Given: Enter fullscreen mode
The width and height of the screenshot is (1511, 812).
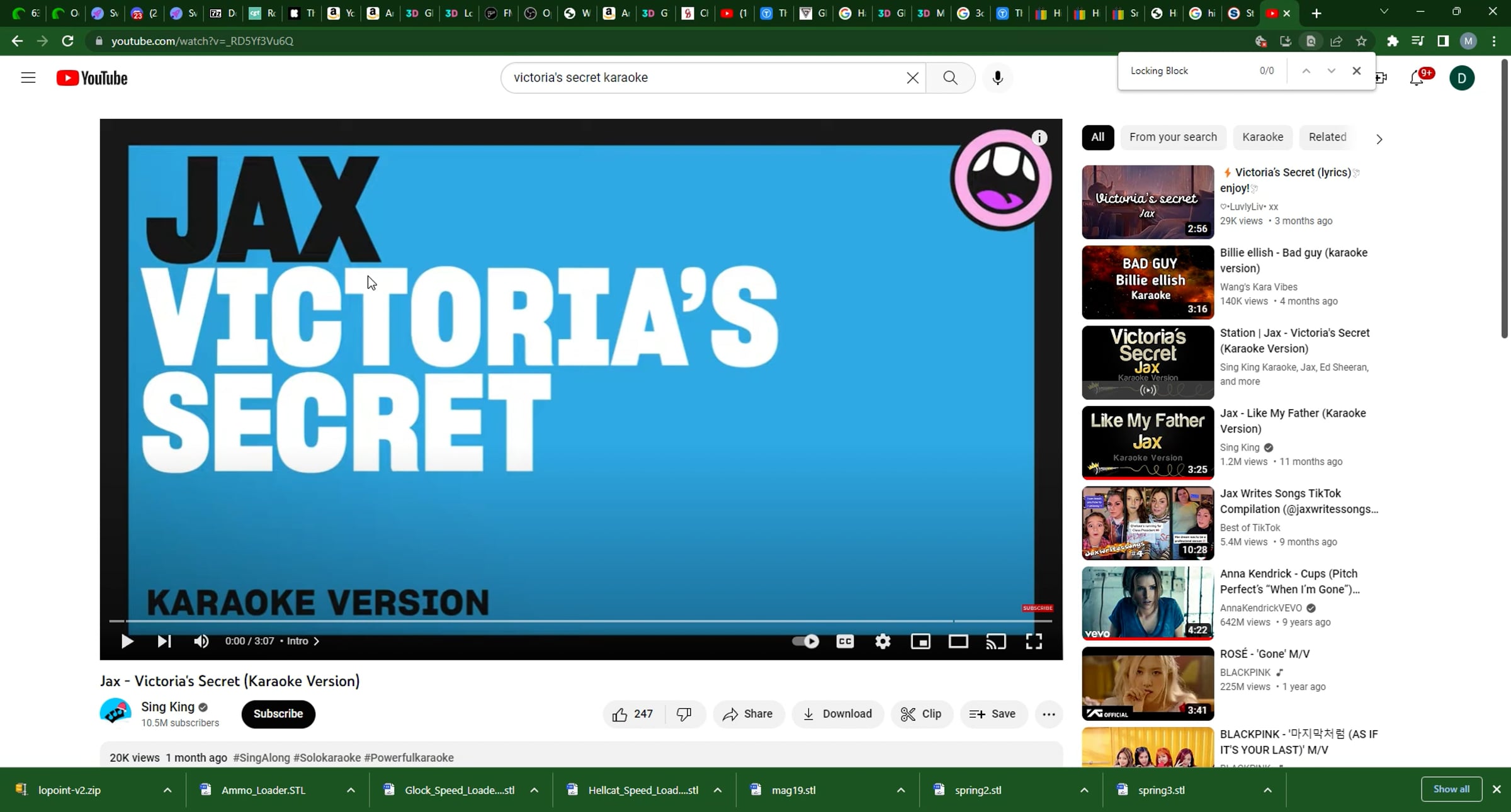Looking at the screenshot, I should pos(1034,641).
